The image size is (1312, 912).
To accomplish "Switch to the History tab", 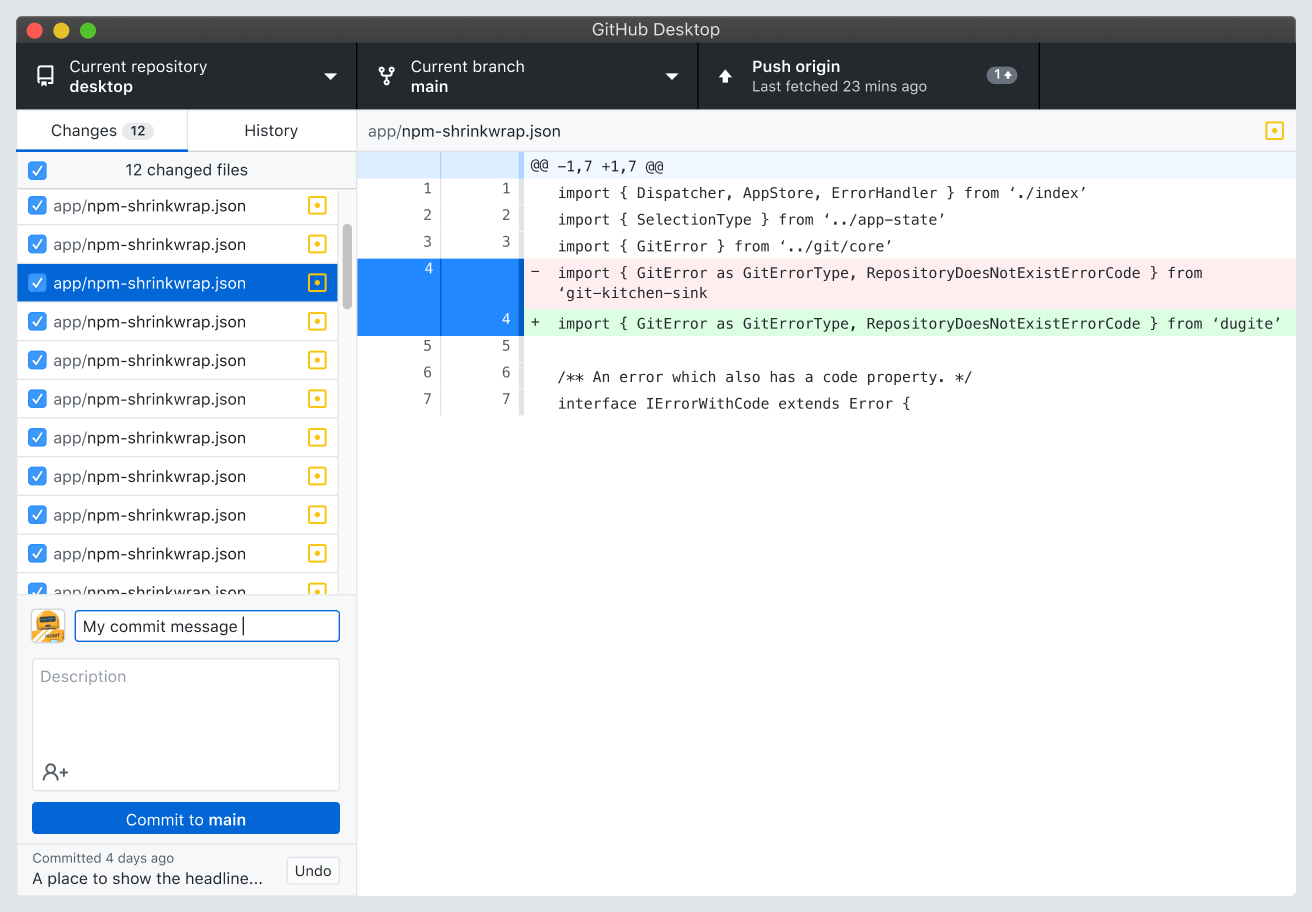I will click(271, 131).
